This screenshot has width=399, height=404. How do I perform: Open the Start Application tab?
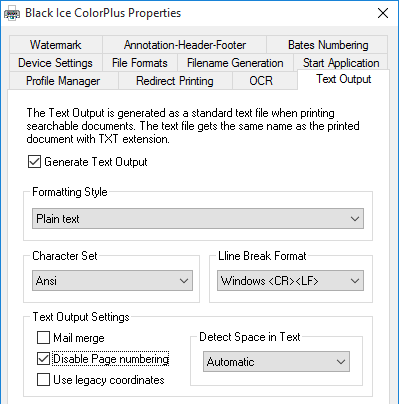pyautogui.click(x=341, y=63)
